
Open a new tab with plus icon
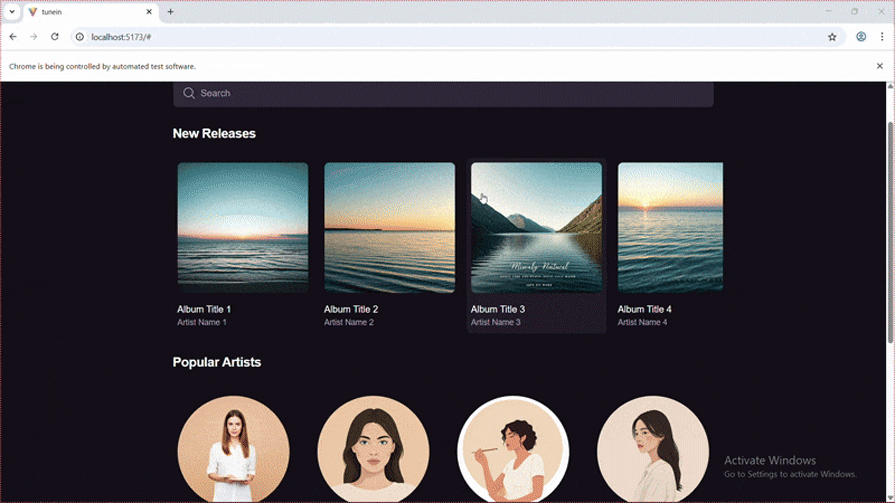click(x=170, y=12)
